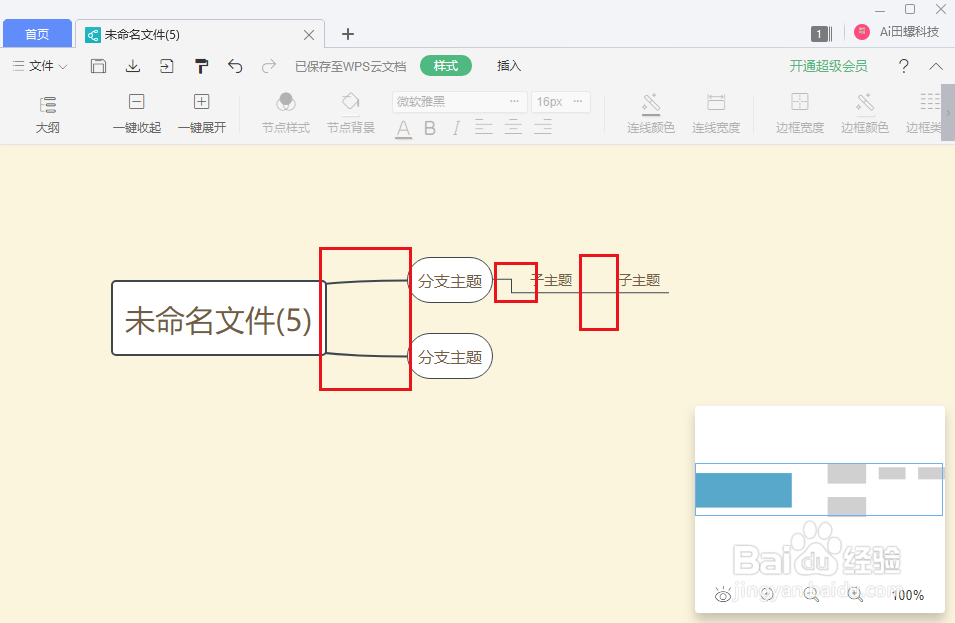Open the 文件 file menu dropdown
This screenshot has height=623, width=955.
click(x=39, y=66)
